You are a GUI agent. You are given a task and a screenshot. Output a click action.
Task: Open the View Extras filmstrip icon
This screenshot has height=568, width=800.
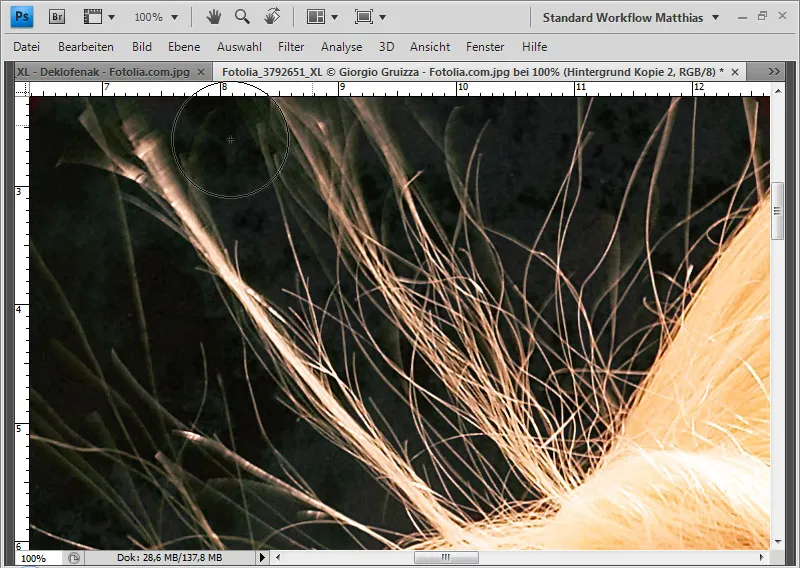pos(93,17)
